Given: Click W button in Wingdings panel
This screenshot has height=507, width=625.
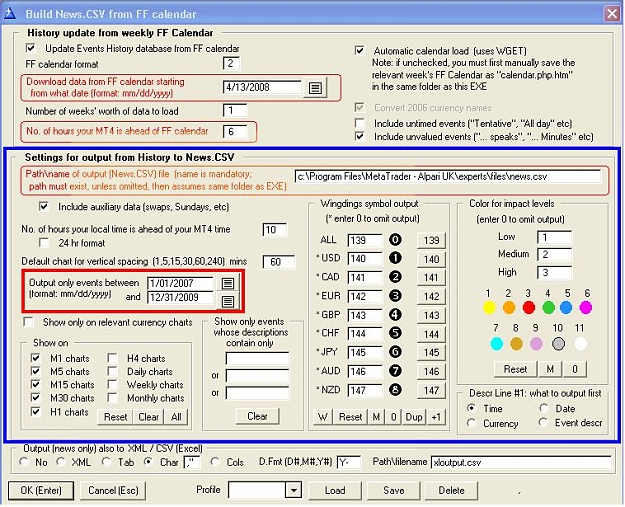Looking at the screenshot, I should click(x=323, y=417).
